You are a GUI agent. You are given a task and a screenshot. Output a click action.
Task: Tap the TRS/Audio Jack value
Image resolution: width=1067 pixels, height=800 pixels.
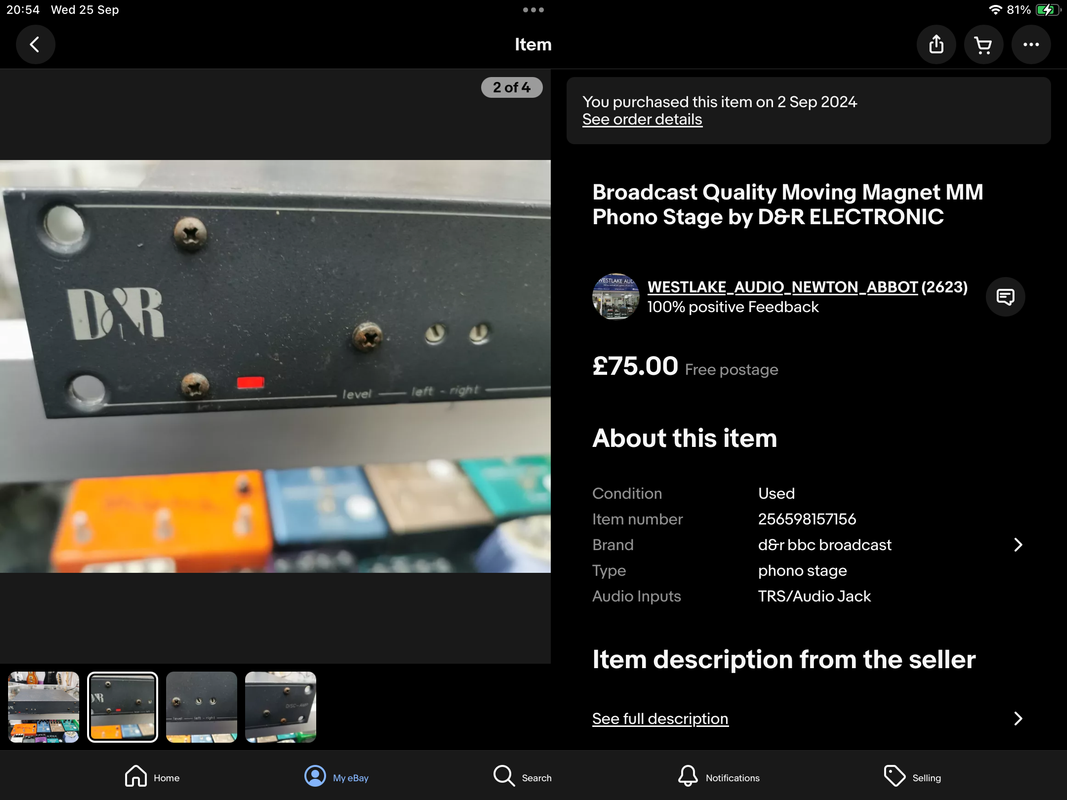click(814, 597)
